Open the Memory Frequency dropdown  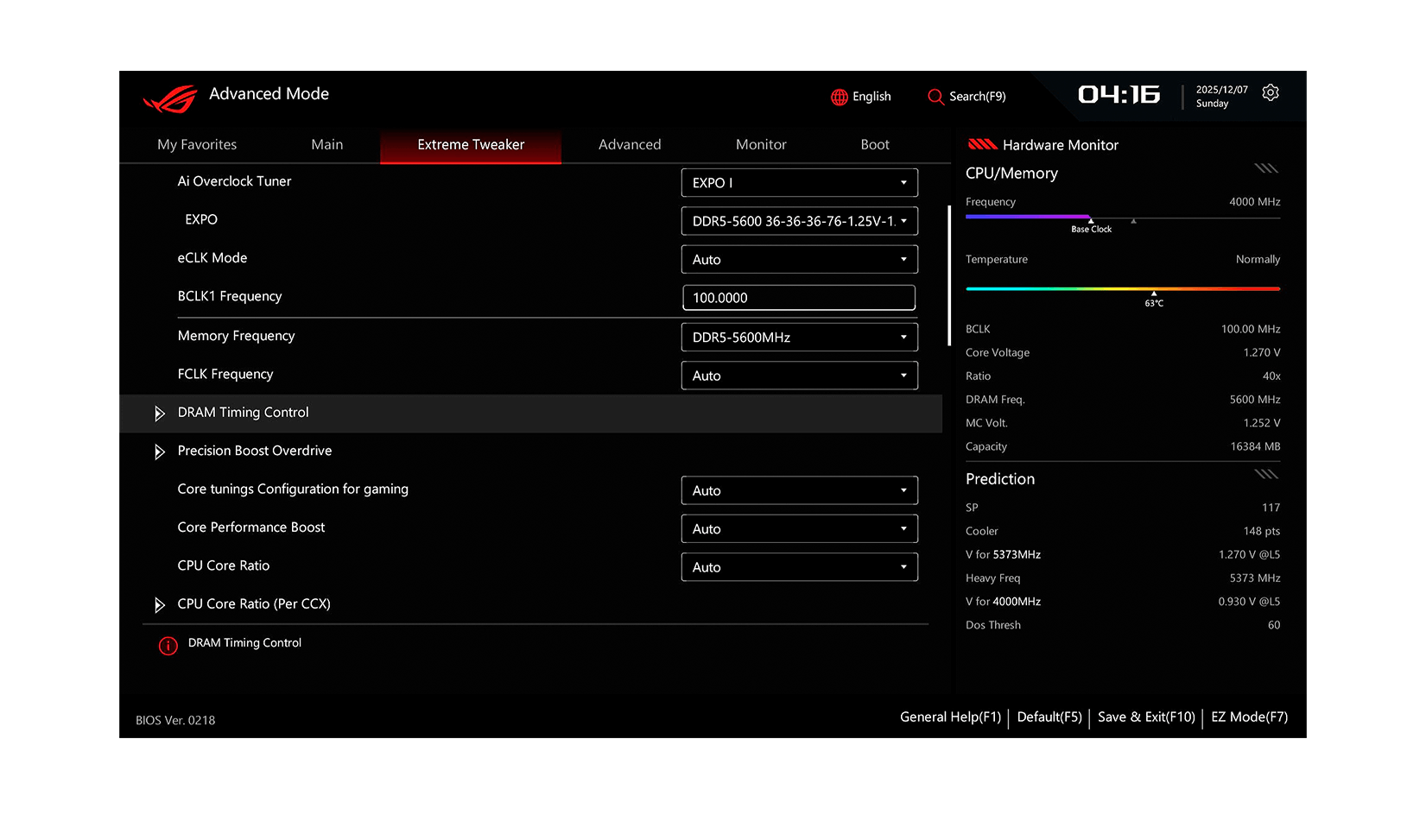799,338
